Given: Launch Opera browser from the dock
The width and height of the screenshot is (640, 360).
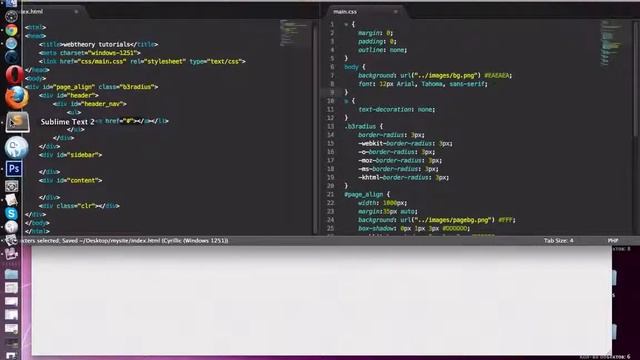Looking at the screenshot, I should (15, 76).
